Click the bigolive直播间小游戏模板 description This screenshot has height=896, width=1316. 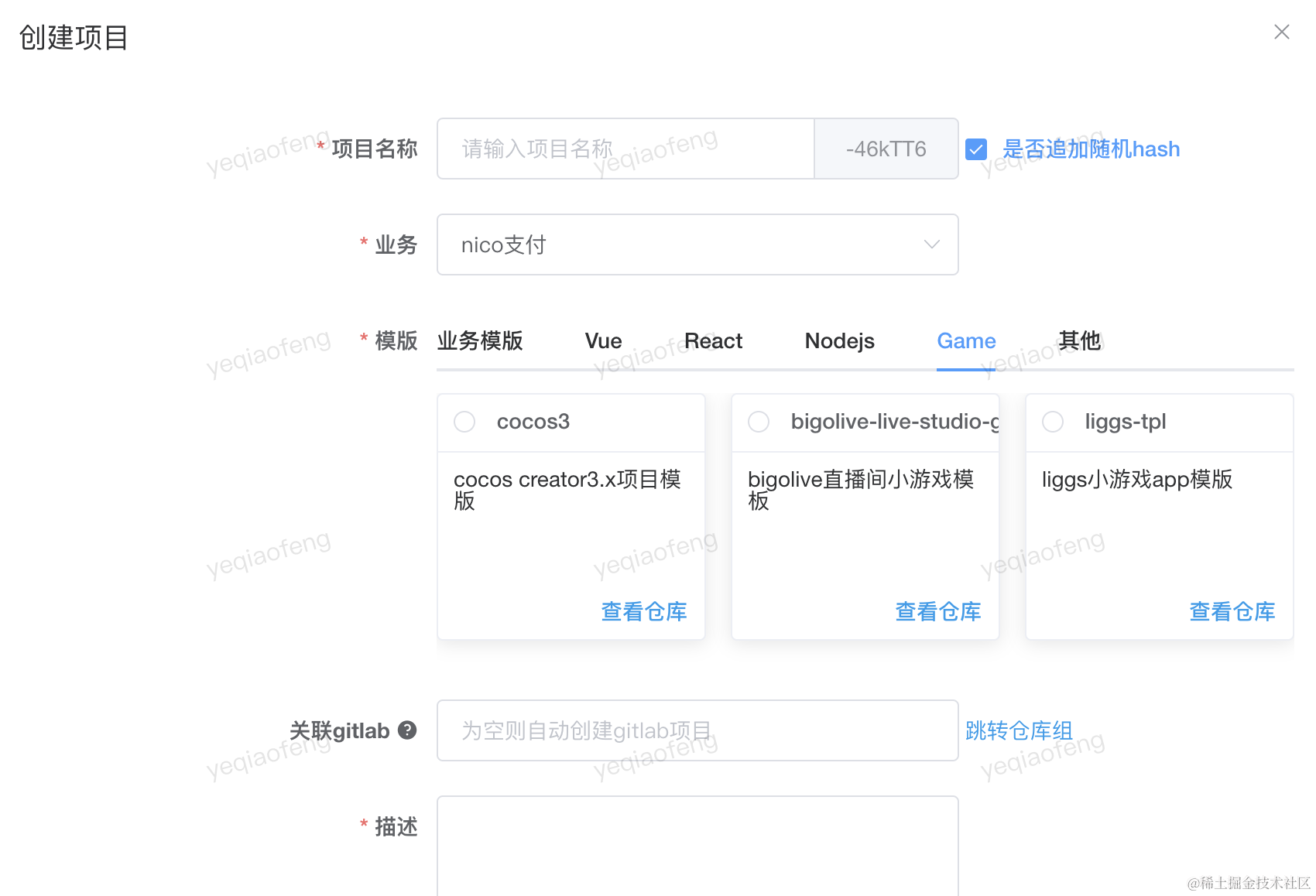[x=861, y=490]
